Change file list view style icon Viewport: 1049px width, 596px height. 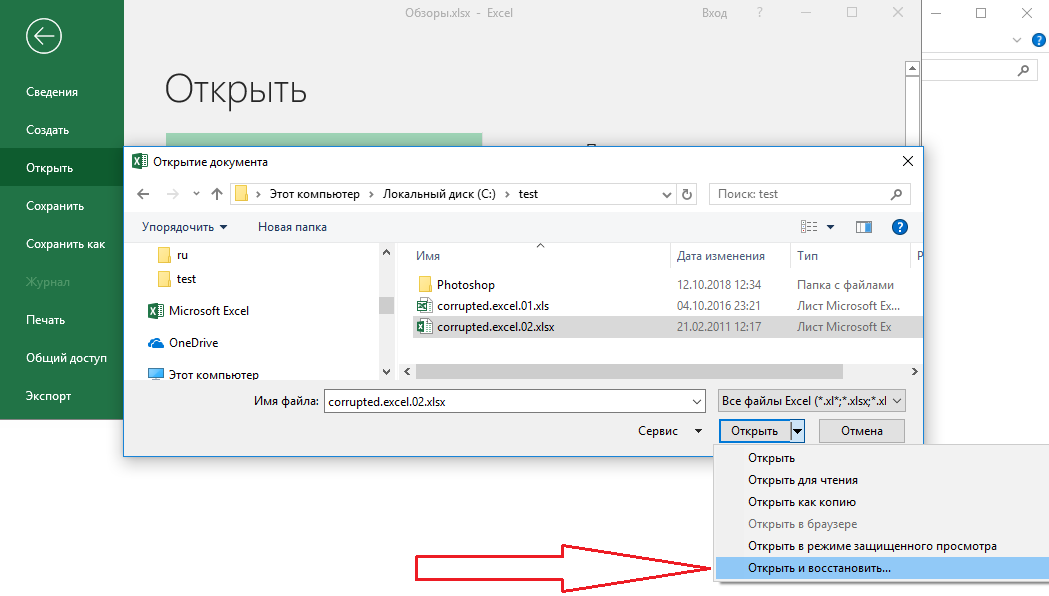click(809, 227)
